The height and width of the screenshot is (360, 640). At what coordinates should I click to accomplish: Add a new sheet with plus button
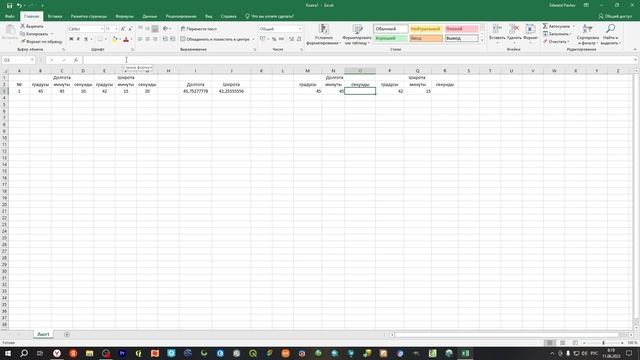[67, 335]
